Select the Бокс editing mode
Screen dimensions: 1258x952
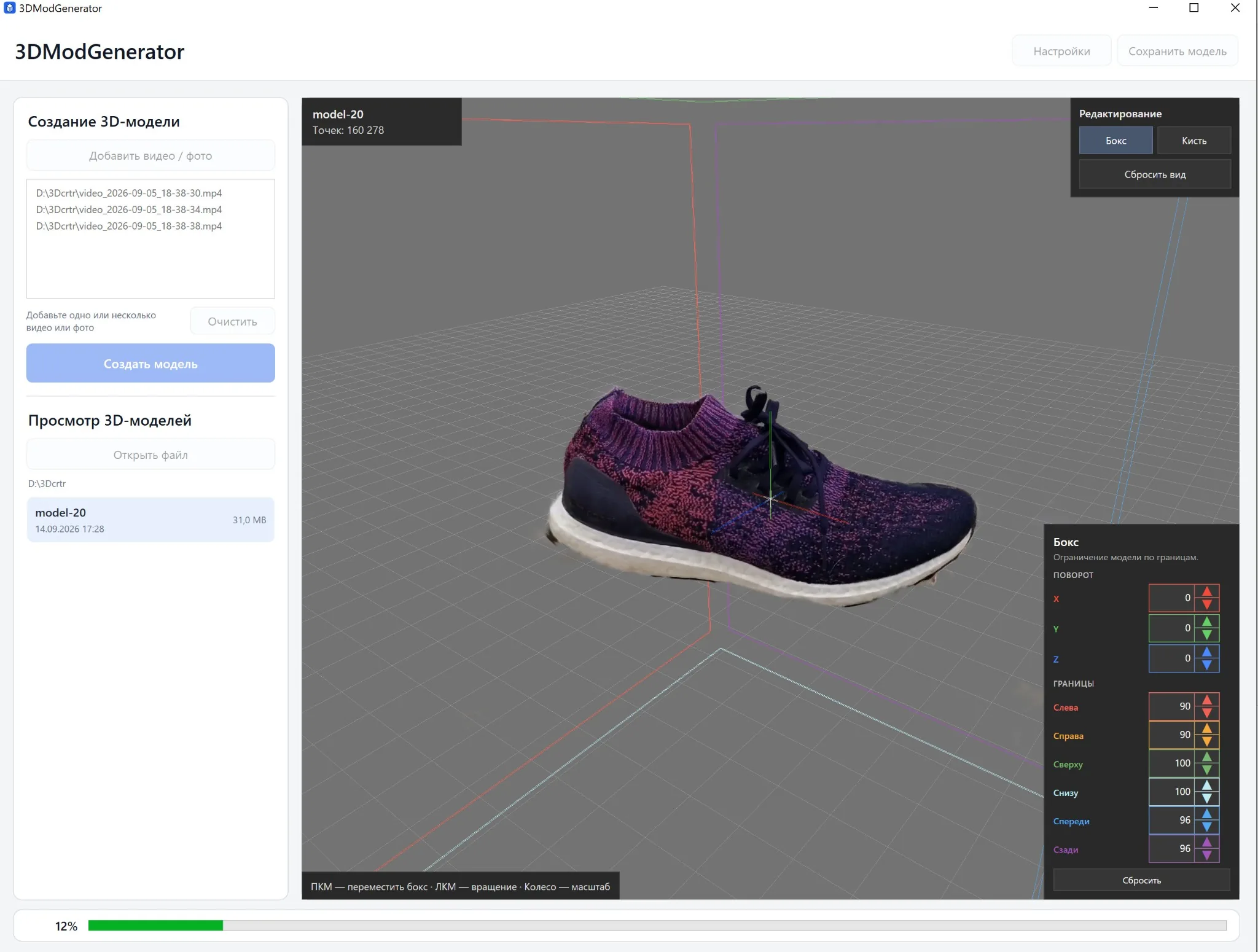1115,141
